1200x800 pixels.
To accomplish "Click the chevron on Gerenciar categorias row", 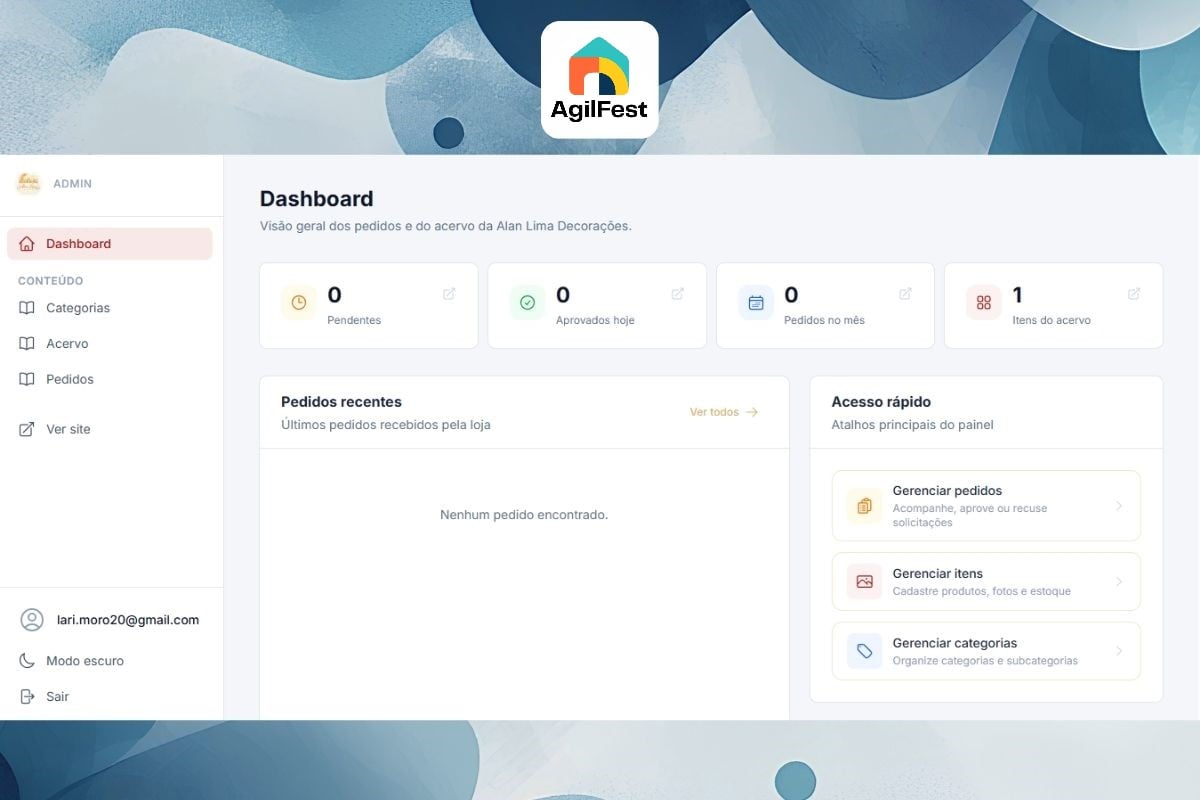I will coord(1119,651).
